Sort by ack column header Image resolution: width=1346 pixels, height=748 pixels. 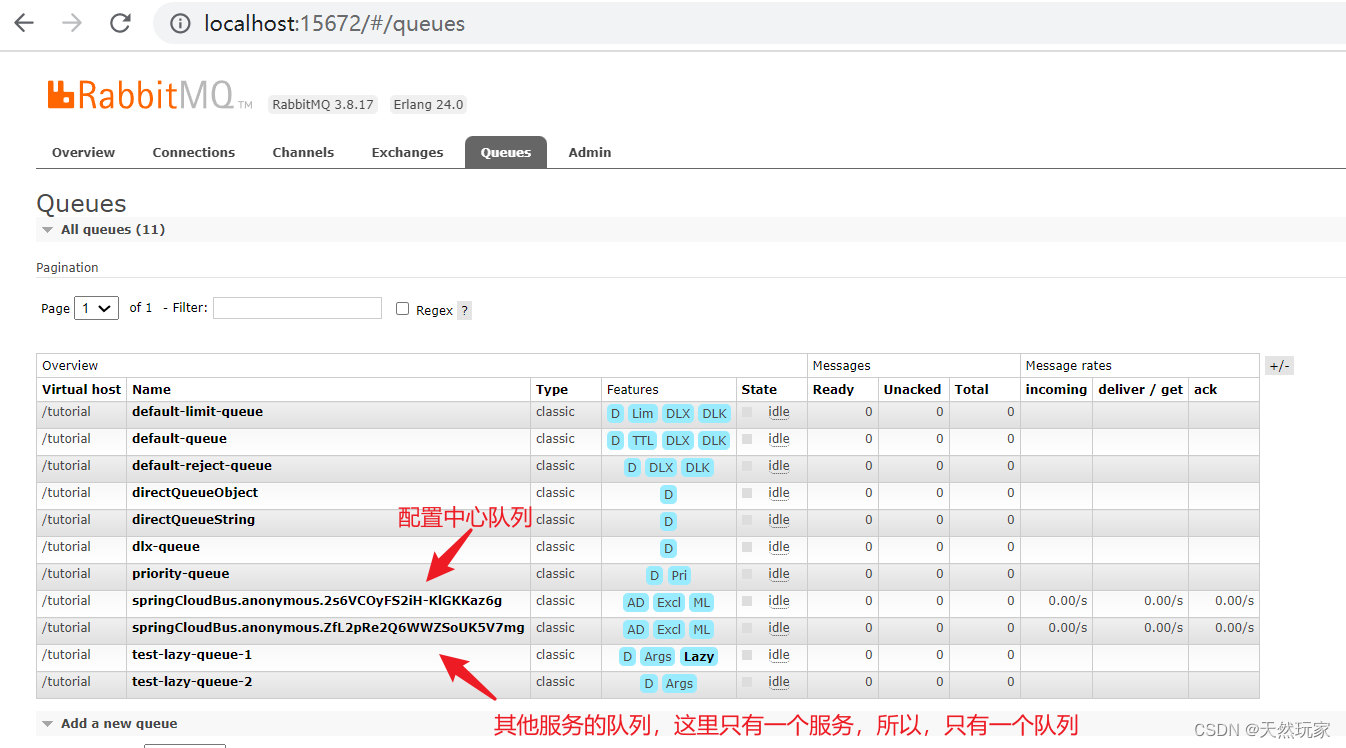pos(1205,389)
